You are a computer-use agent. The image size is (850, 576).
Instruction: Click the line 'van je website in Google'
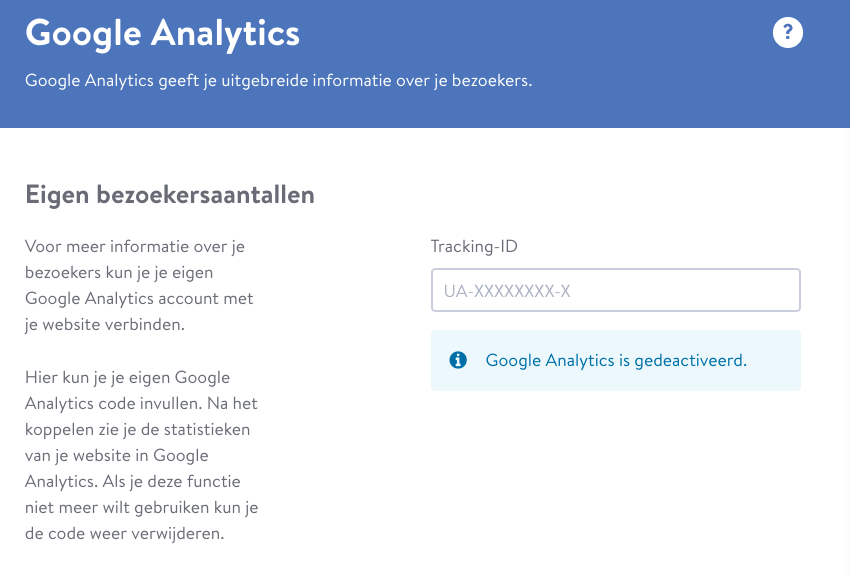(117, 456)
